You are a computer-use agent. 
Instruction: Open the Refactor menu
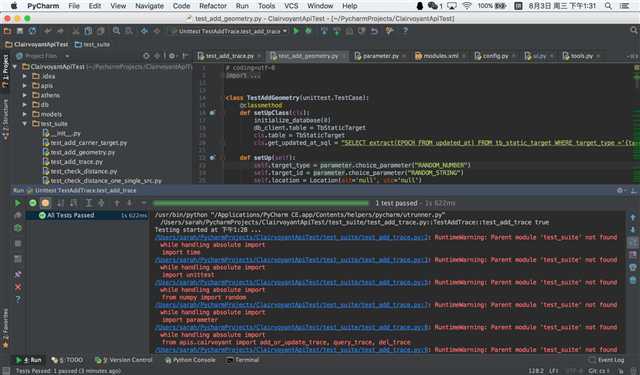click(213, 6)
